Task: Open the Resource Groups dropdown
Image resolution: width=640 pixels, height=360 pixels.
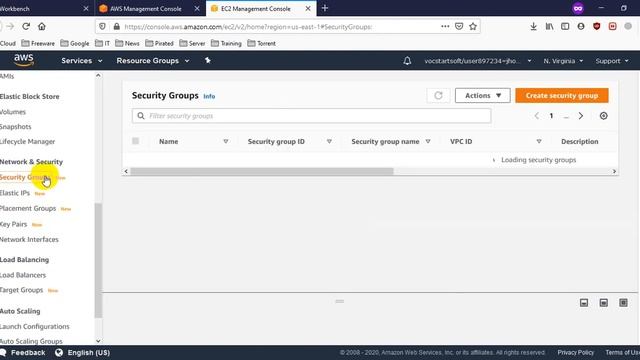Action: [x=153, y=60]
